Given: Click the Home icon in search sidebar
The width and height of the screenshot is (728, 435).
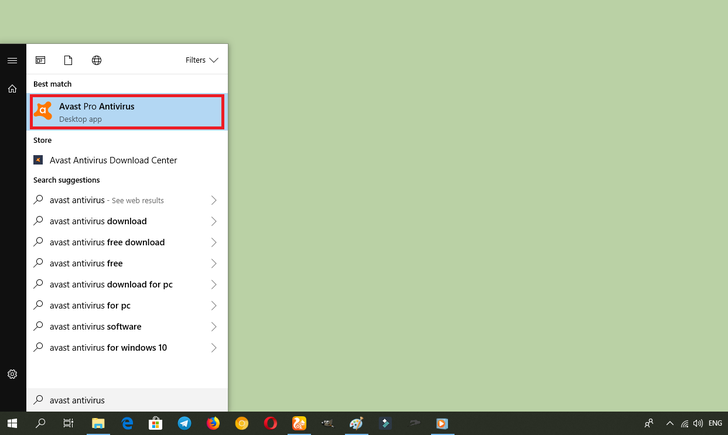Looking at the screenshot, I should (13, 89).
